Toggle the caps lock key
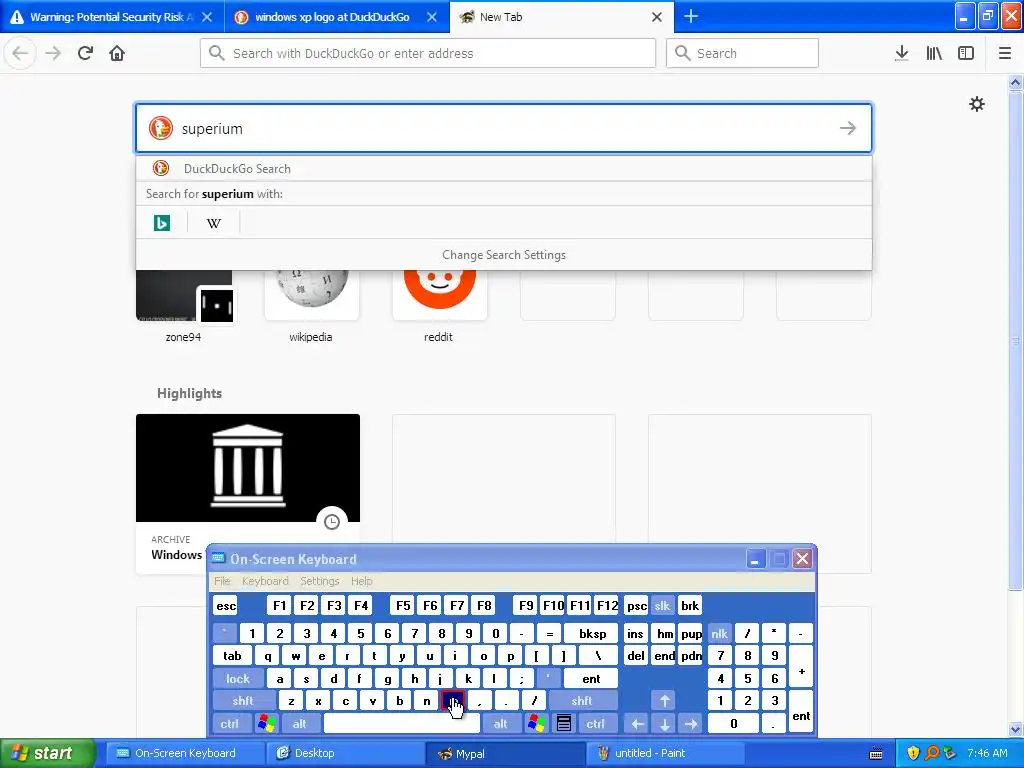1024x768 pixels. point(238,679)
